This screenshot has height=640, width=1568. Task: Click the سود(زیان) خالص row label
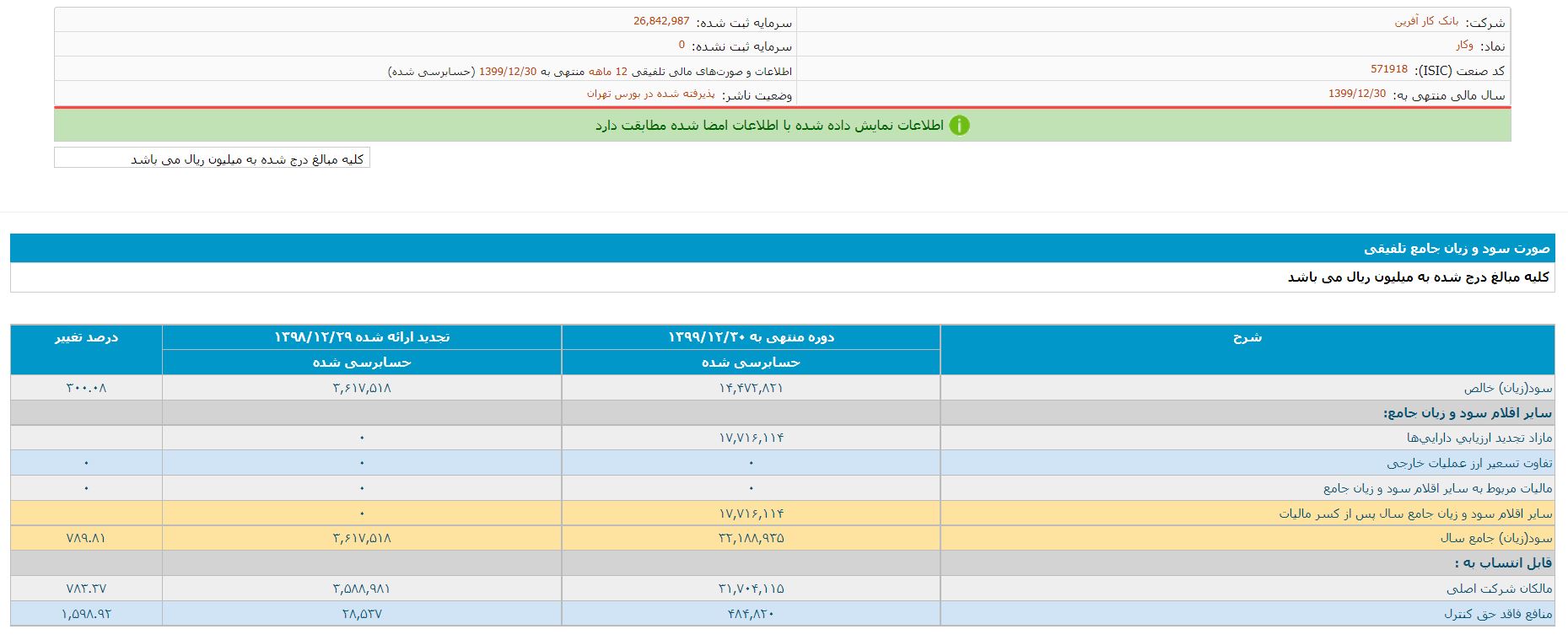coord(1507,388)
